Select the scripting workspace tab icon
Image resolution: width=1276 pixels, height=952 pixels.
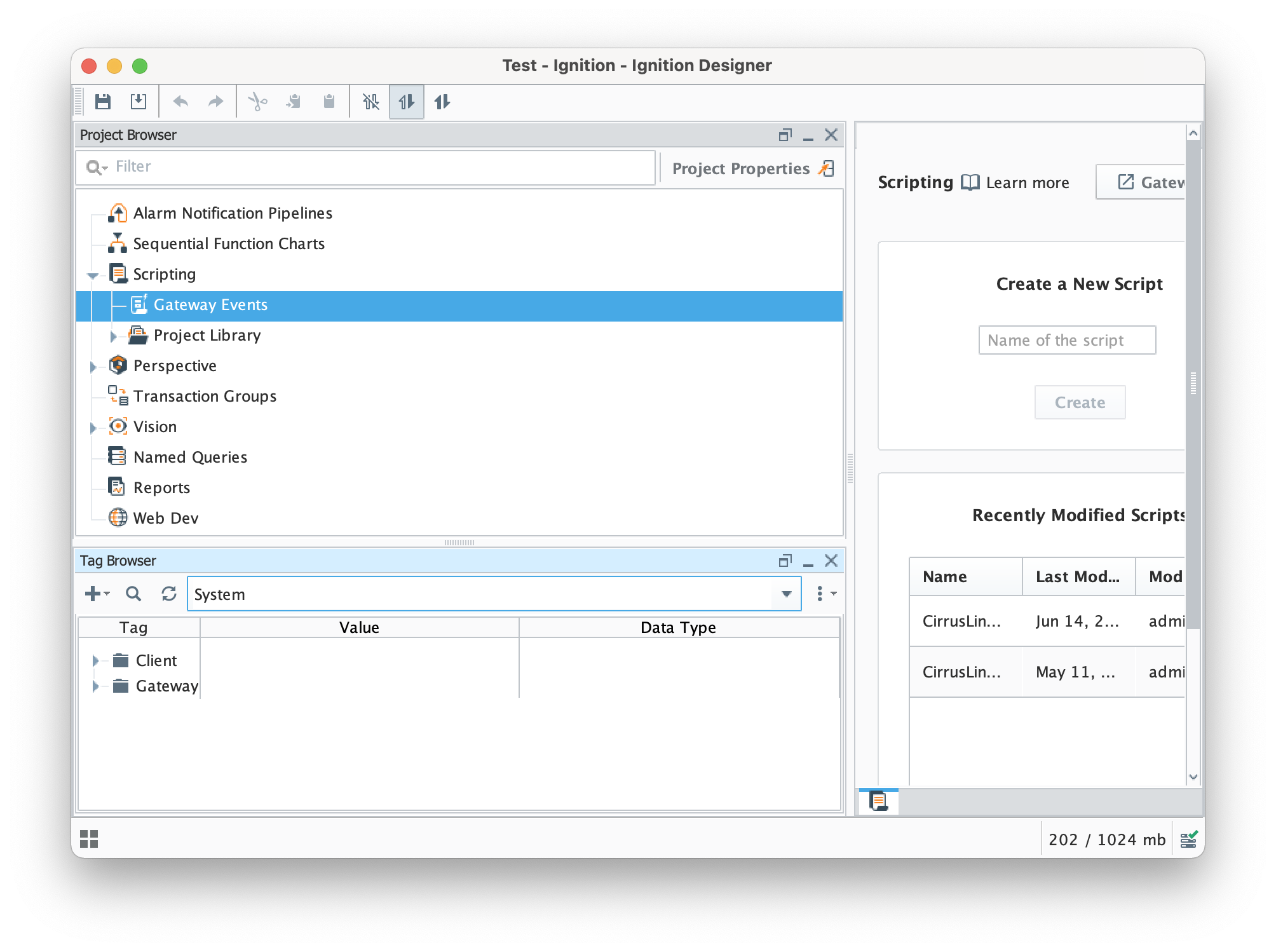(879, 801)
